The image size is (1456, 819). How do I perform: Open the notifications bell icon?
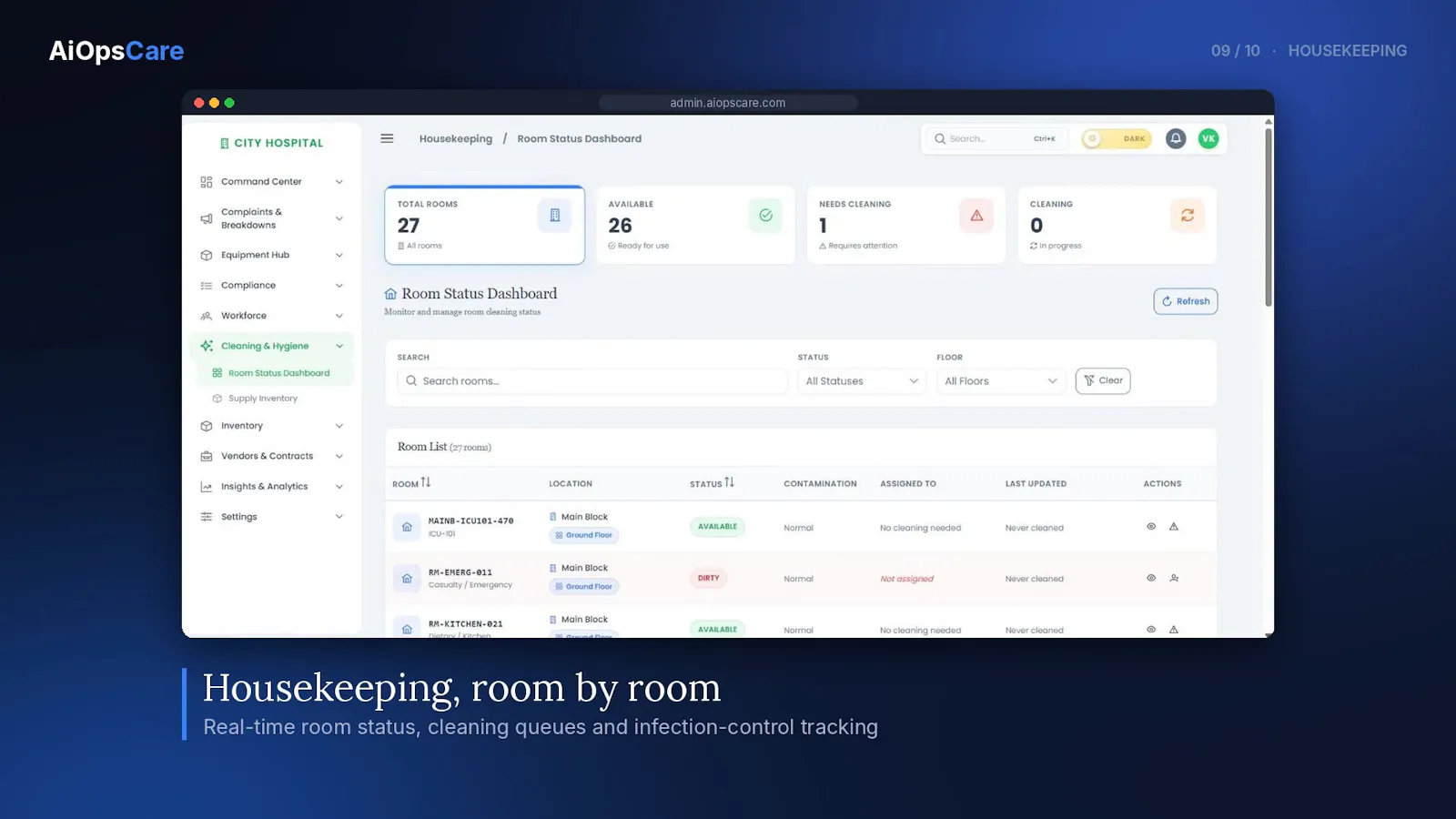pos(1176,138)
